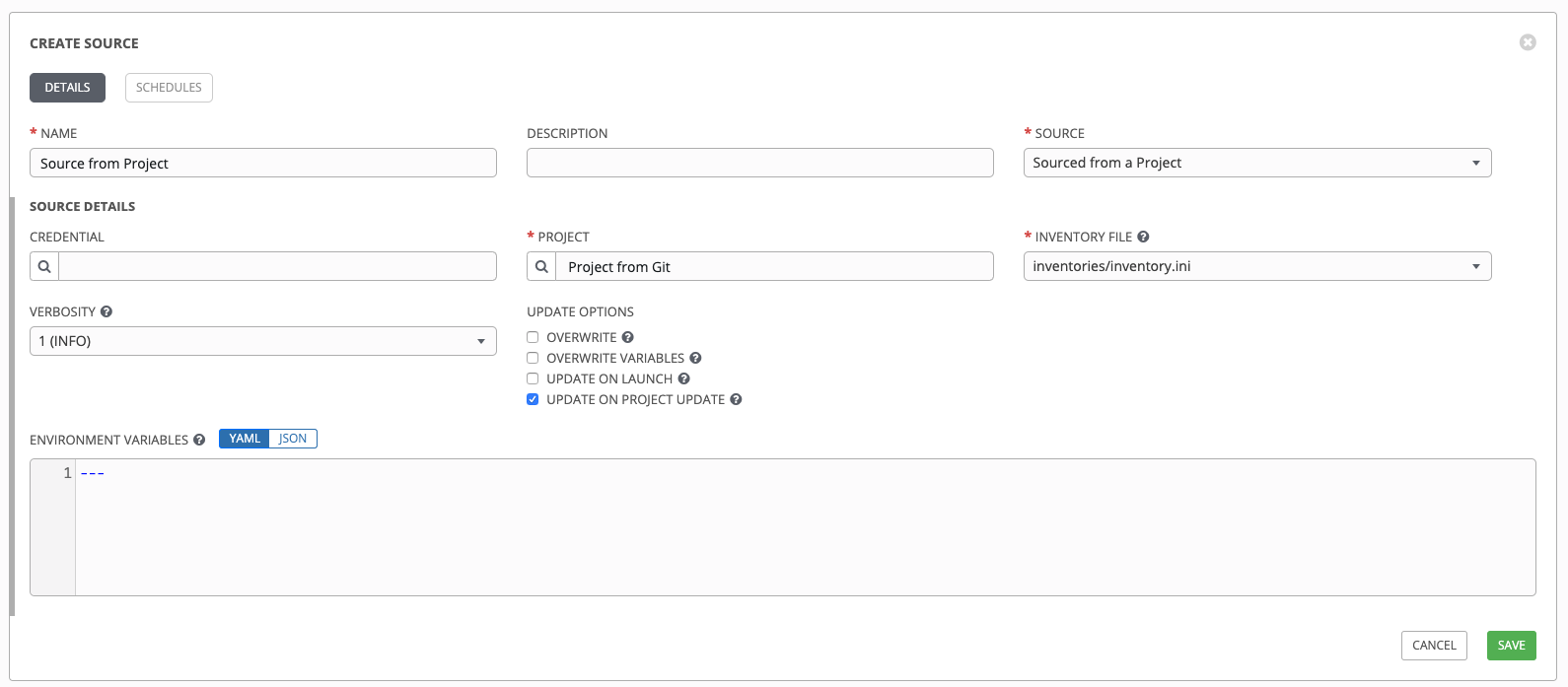Click help icon next to Update on Launch

click(683, 378)
